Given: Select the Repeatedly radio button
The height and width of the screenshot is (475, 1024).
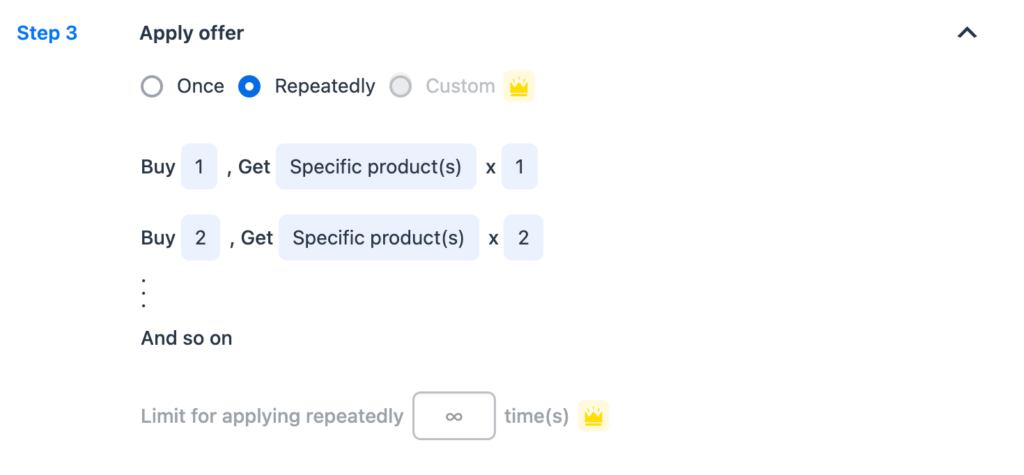Looking at the screenshot, I should tap(249, 86).
